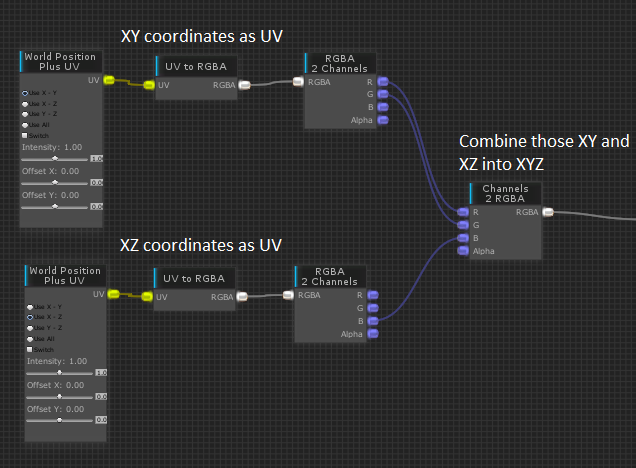
Task: Select Use X - Z in bottom World Position node
Action: [x=44, y=317]
